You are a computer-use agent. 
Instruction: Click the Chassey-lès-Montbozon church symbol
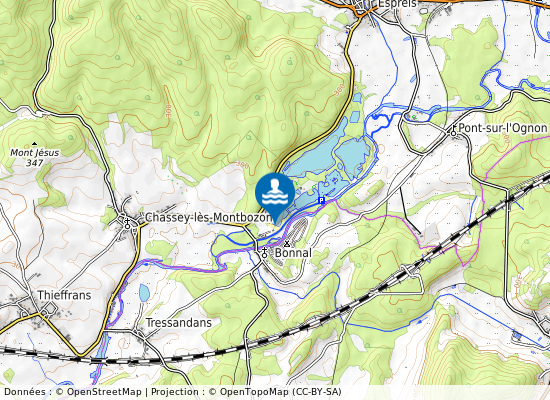127,223
